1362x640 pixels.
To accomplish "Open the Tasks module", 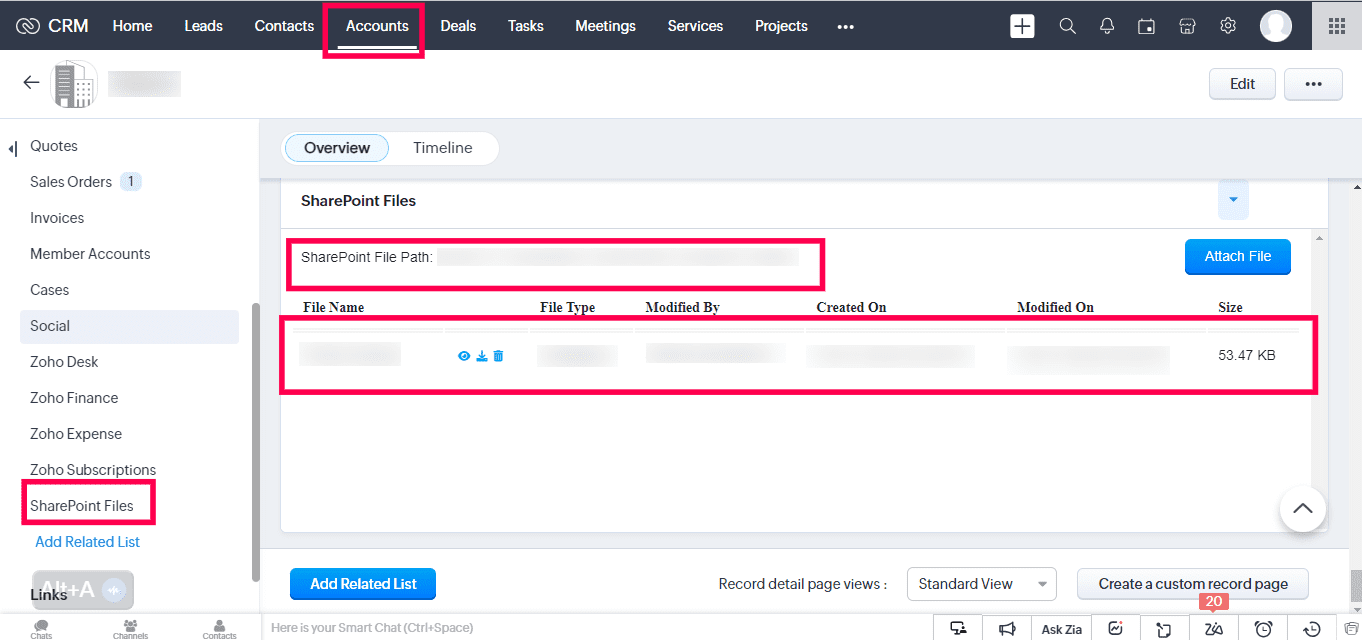I will tap(525, 26).
